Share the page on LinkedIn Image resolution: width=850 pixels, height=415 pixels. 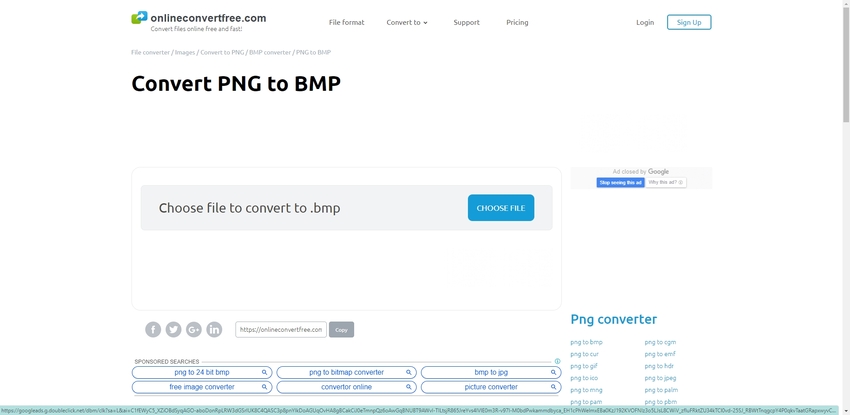(214, 329)
